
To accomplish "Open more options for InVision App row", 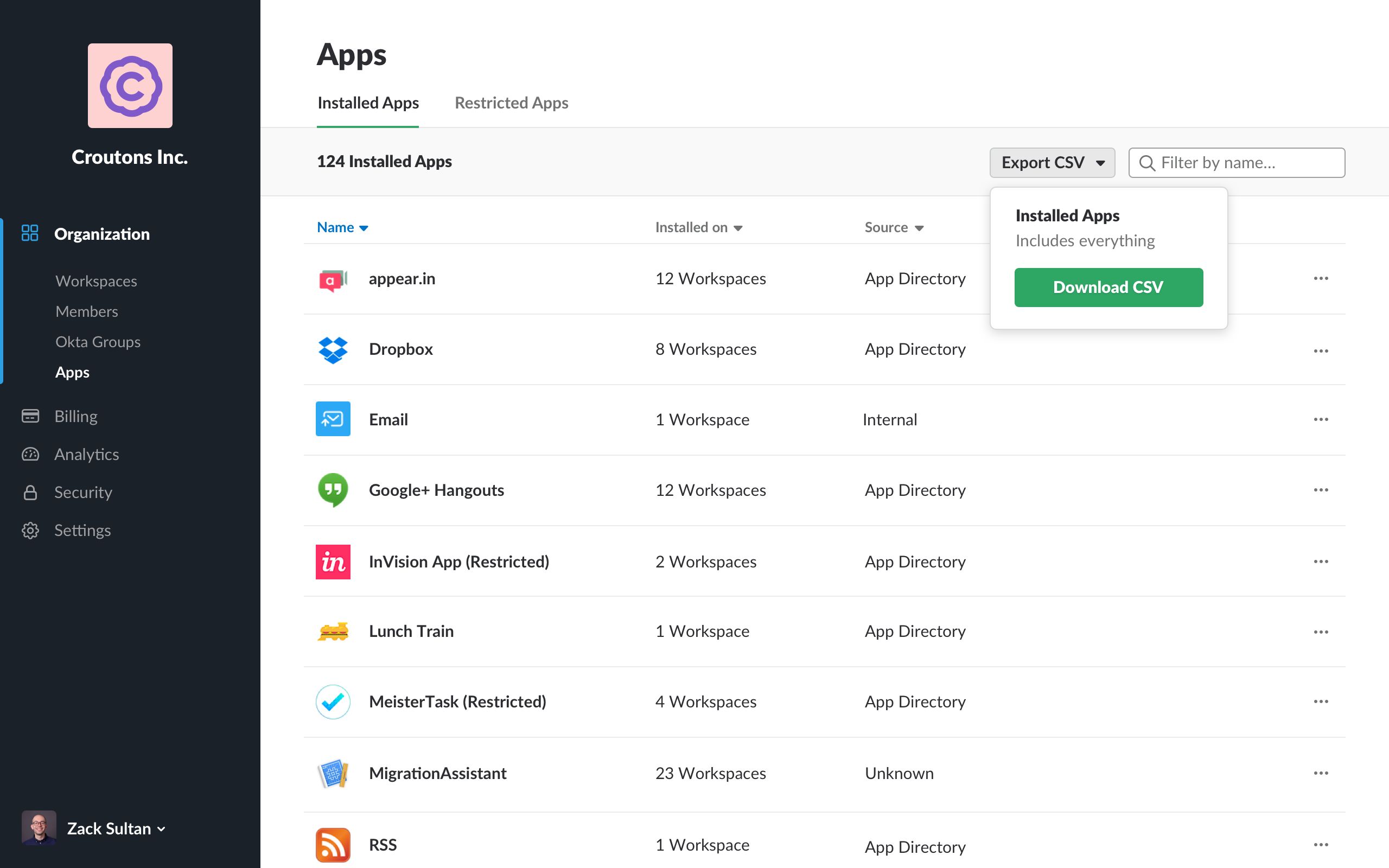I will [1321, 561].
